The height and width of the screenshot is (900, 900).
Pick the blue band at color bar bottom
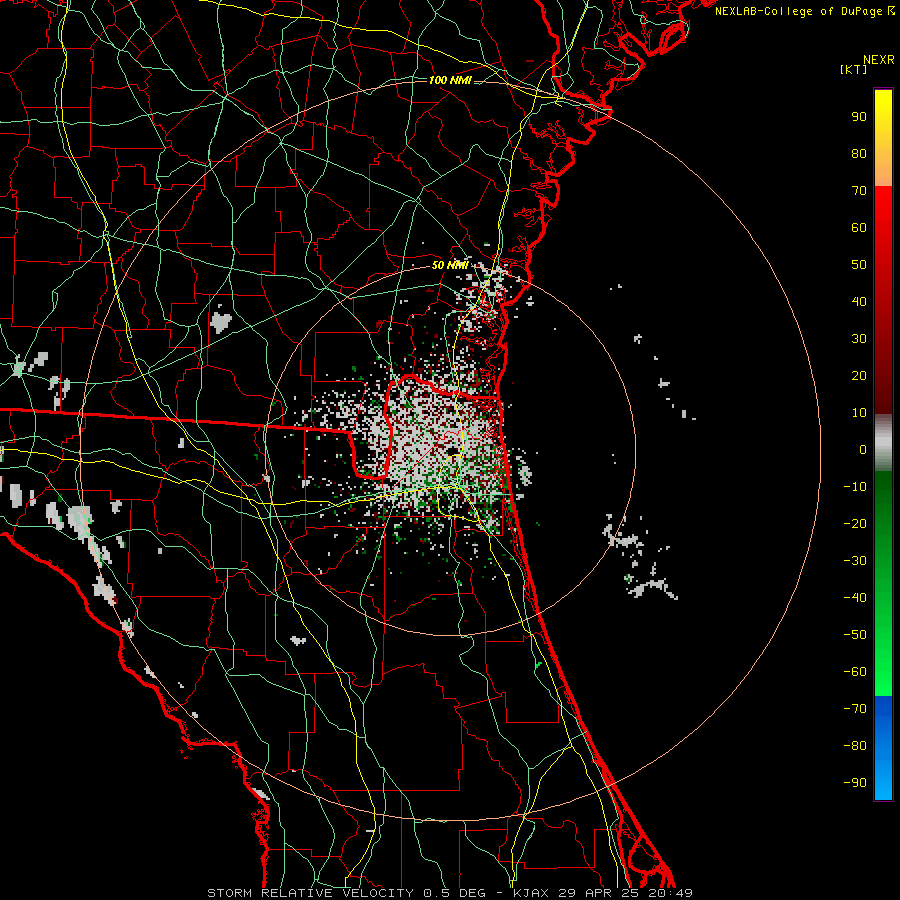tap(883, 748)
